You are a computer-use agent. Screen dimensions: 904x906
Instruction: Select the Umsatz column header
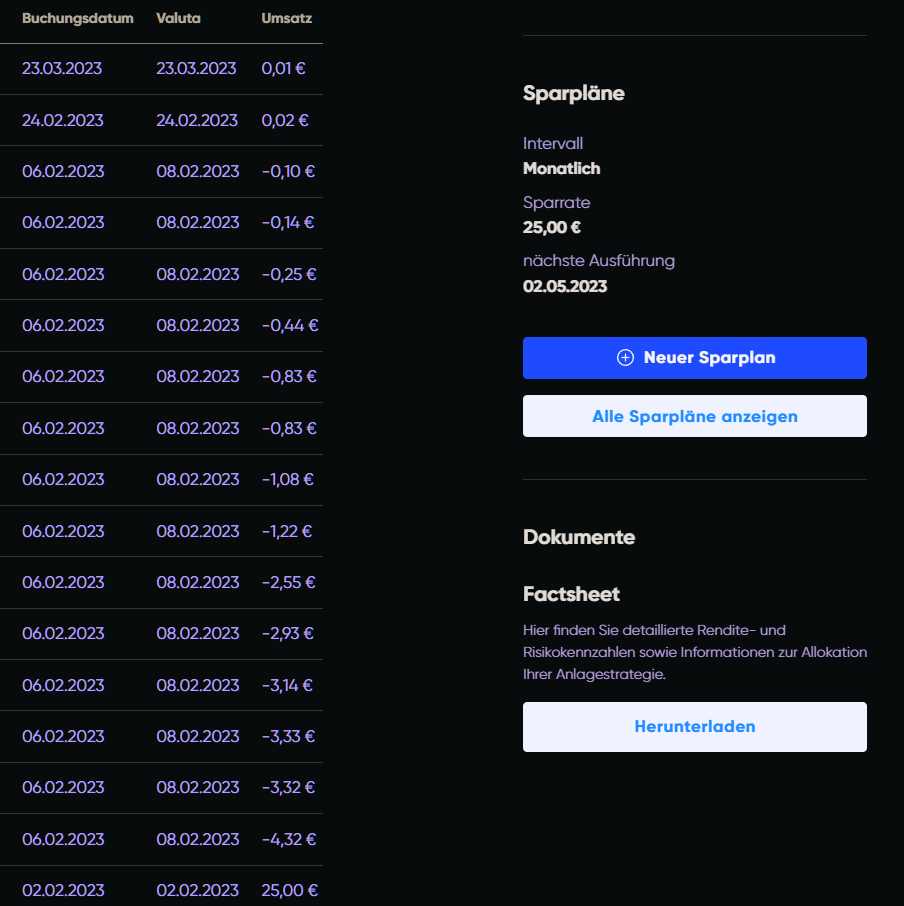[286, 18]
